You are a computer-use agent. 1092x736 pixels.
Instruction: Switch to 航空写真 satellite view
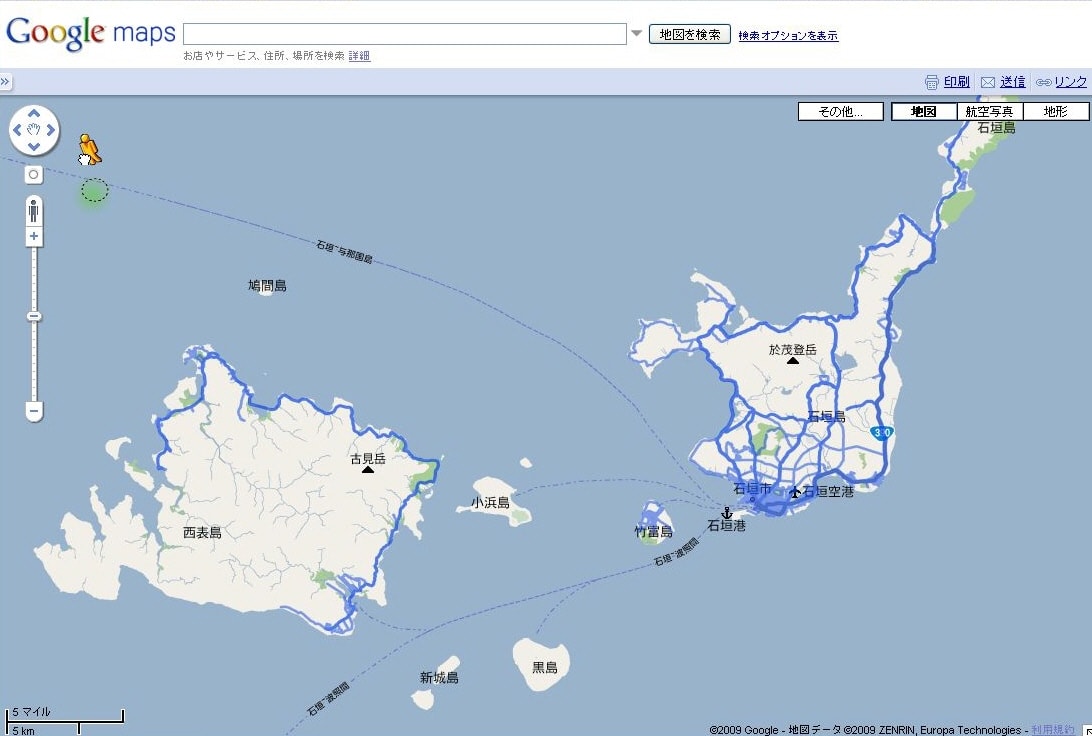[x=989, y=112]
